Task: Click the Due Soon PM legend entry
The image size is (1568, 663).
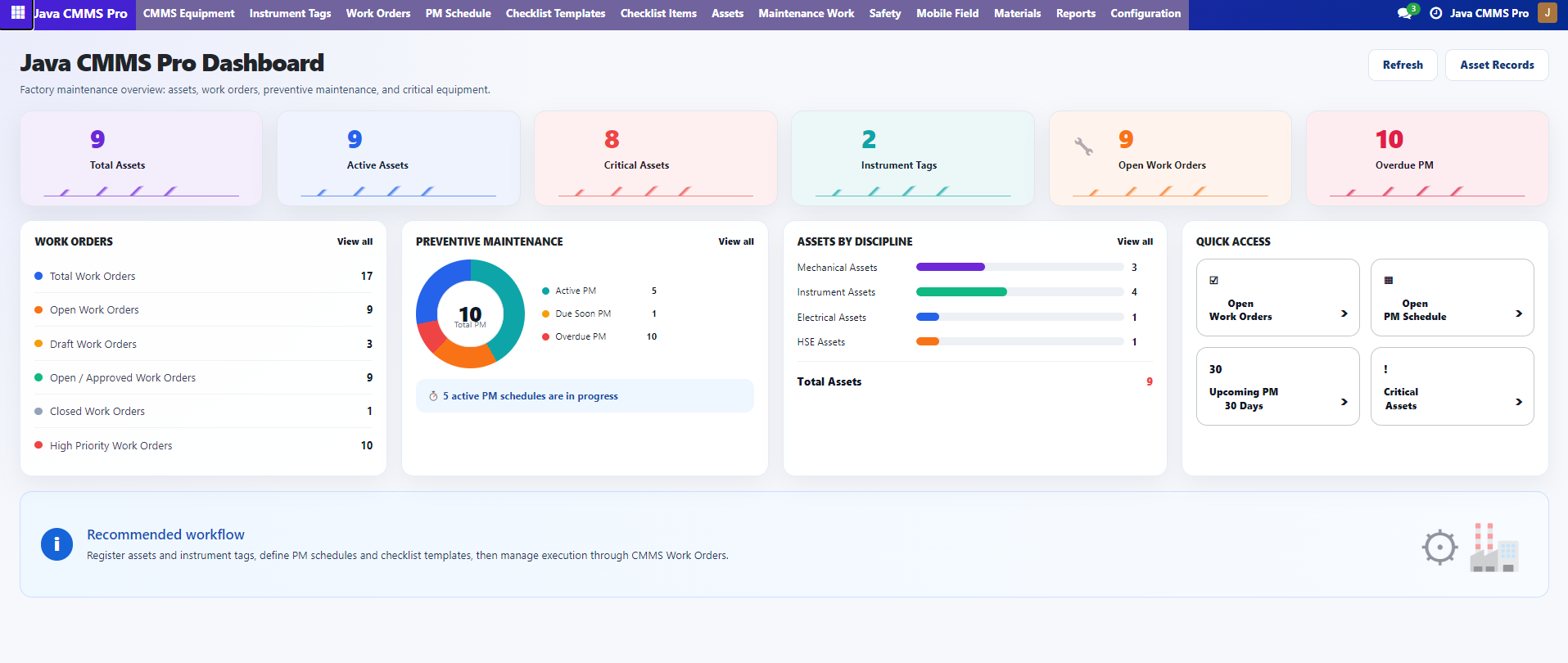Action: point(599,313)
